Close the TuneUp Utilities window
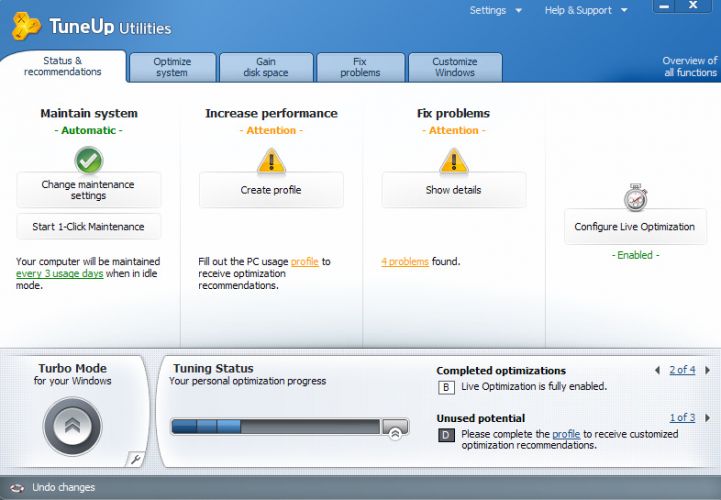Screen dimensions: 721x500 (693, 6)
